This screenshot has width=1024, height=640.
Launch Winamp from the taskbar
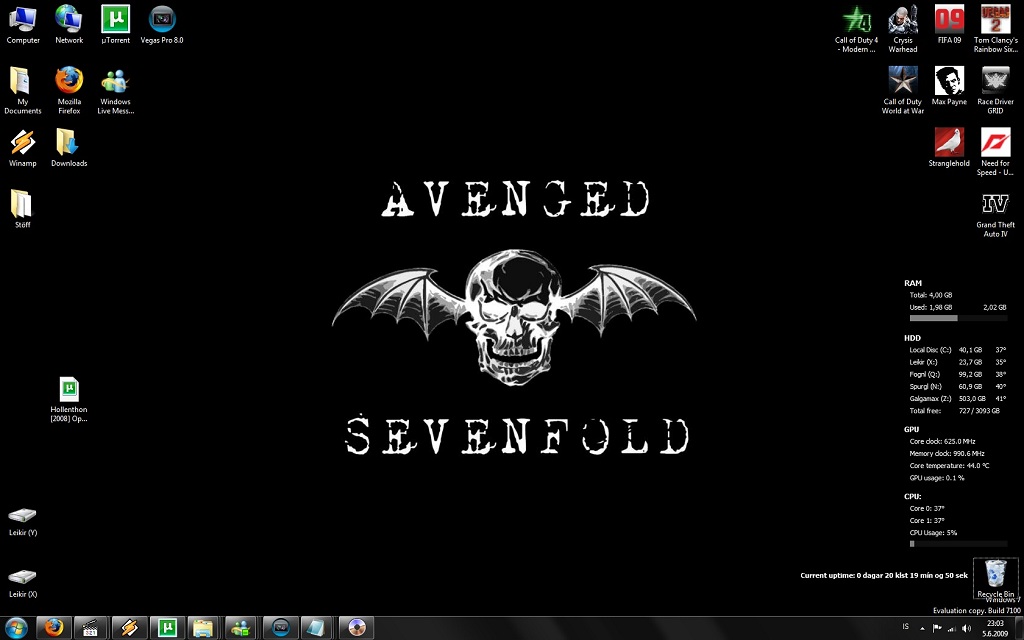(x=129, y=628)
